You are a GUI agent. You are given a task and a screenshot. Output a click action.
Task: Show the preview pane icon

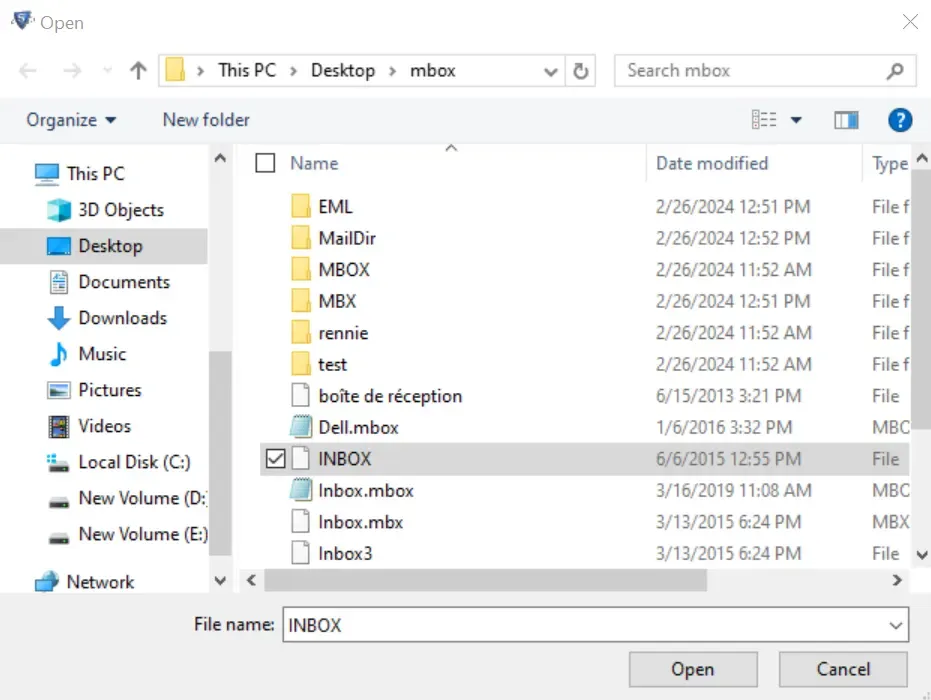(x=846, y=119)
